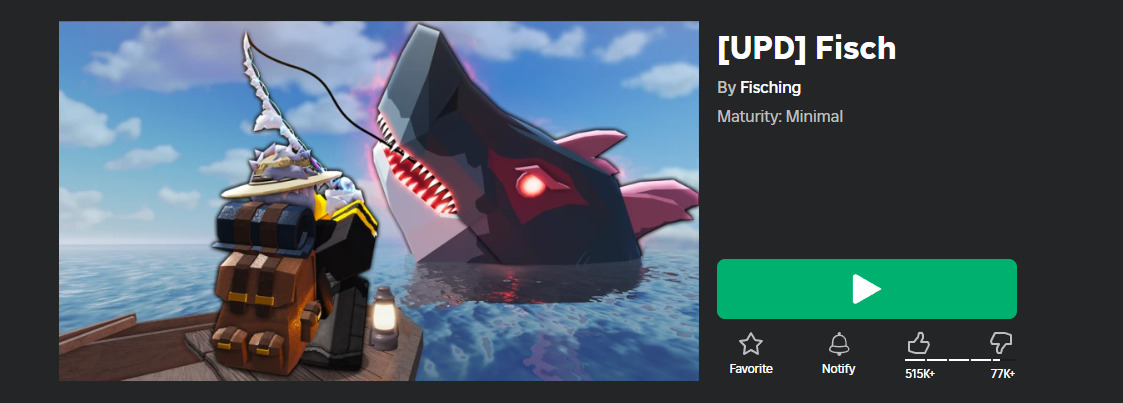This screenshot has width=1123, height=403.
Task: Dislike the game with thumbs down
Action: click(x=1001, y=343)
